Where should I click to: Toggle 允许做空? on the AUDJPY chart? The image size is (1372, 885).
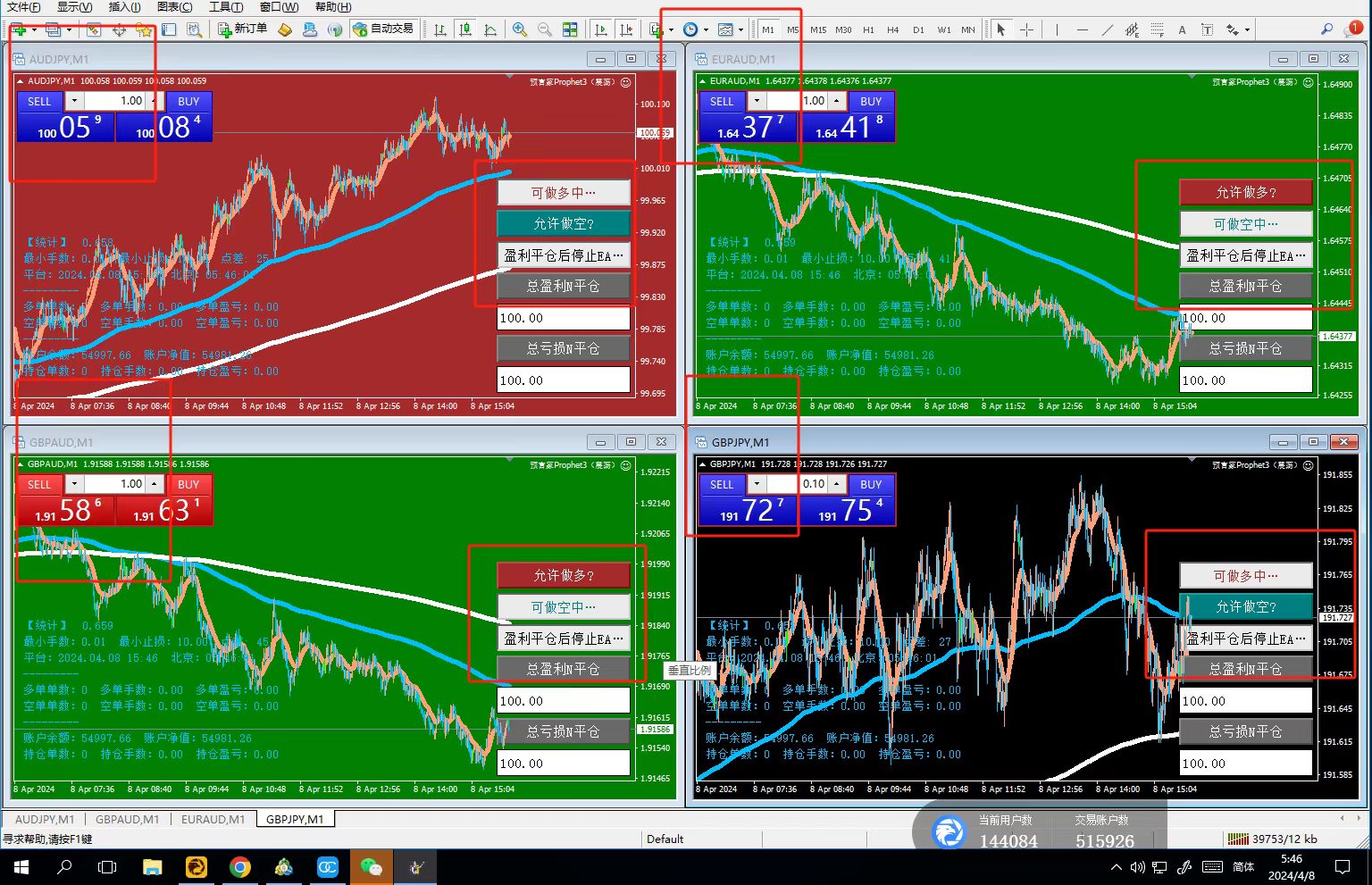tap(564, 223)
